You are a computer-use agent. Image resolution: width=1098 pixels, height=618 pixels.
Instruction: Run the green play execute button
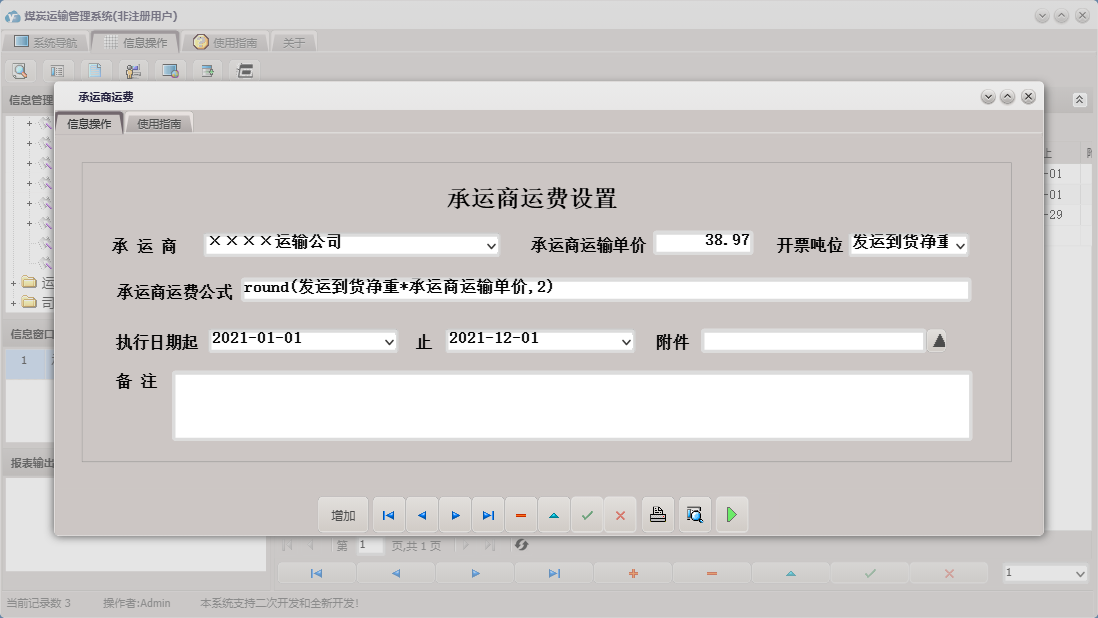click(x=732, y=514)
